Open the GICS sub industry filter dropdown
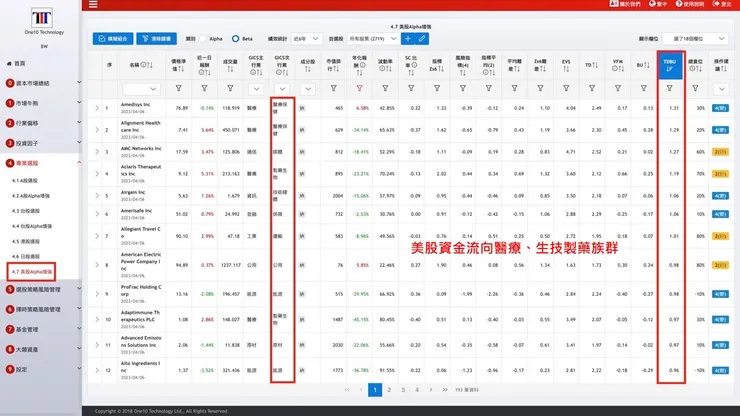 click(282, 89)
